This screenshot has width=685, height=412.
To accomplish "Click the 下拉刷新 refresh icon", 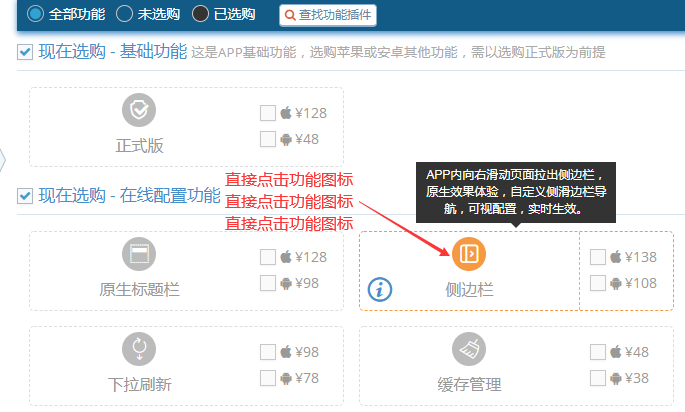I will (139, 349).
